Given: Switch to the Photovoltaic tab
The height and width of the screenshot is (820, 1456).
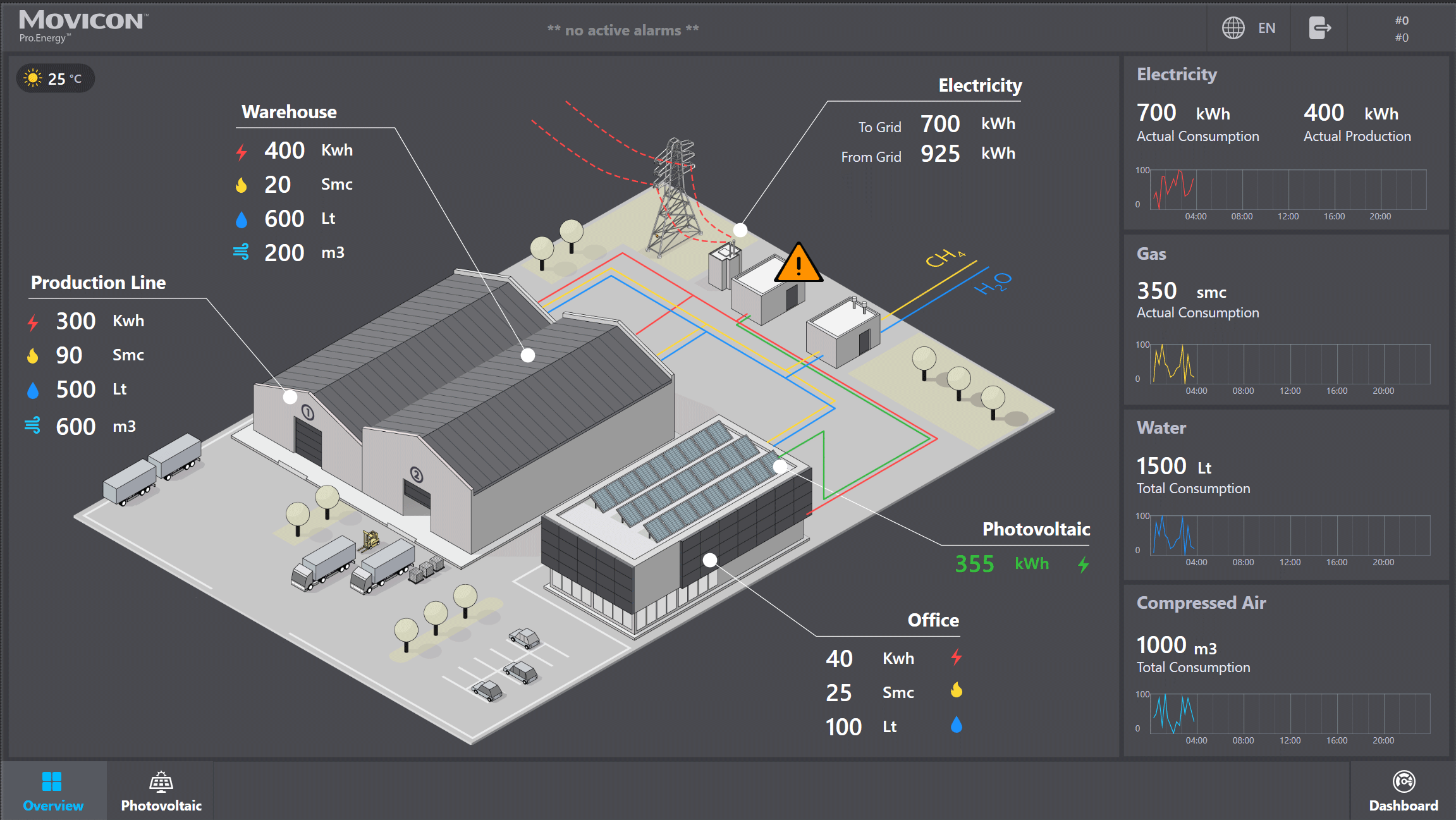Looking at the screenshot, I should [x=161, y=790].
